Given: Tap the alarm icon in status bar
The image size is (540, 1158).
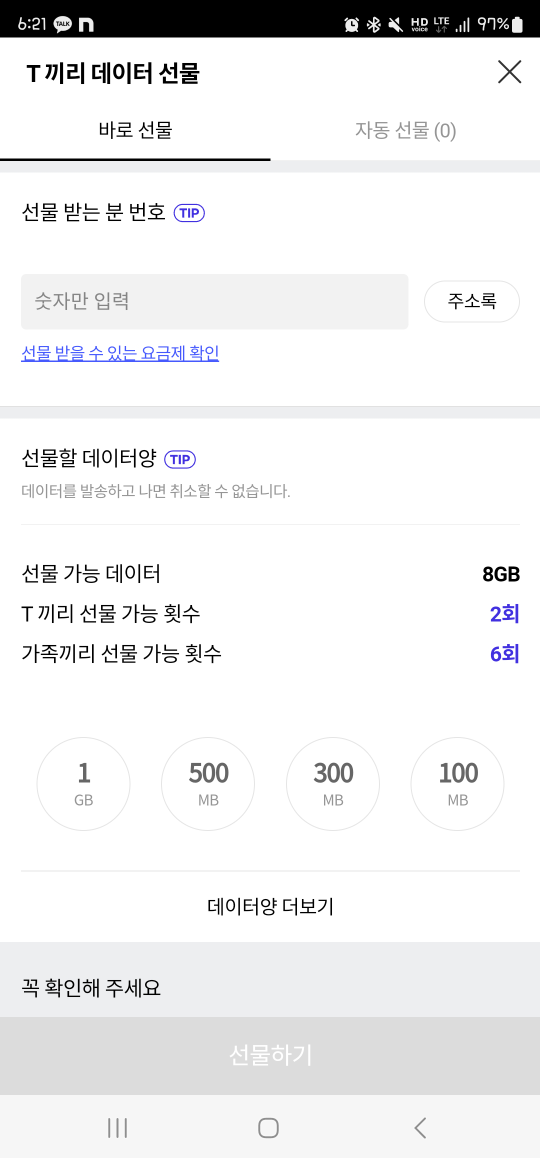Looking at the screenshot, I should tap(352, 25).
